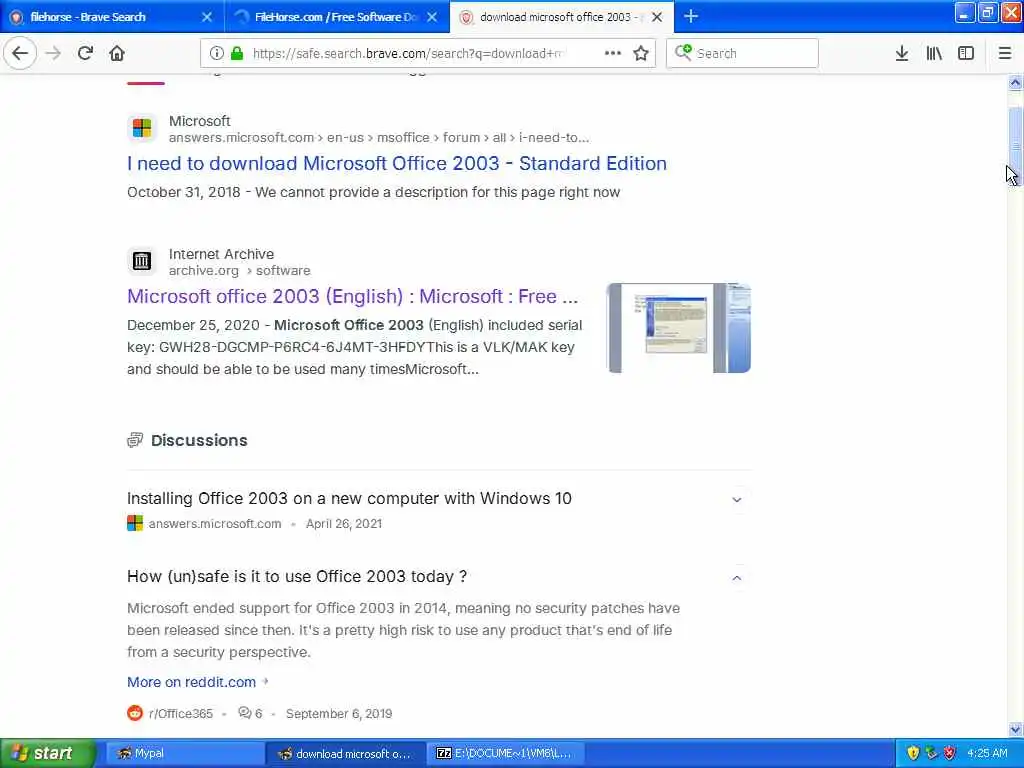Bookmark this page with the star
The width and height of the screenshot is (1024, 768).
click(x=641, y=53)
